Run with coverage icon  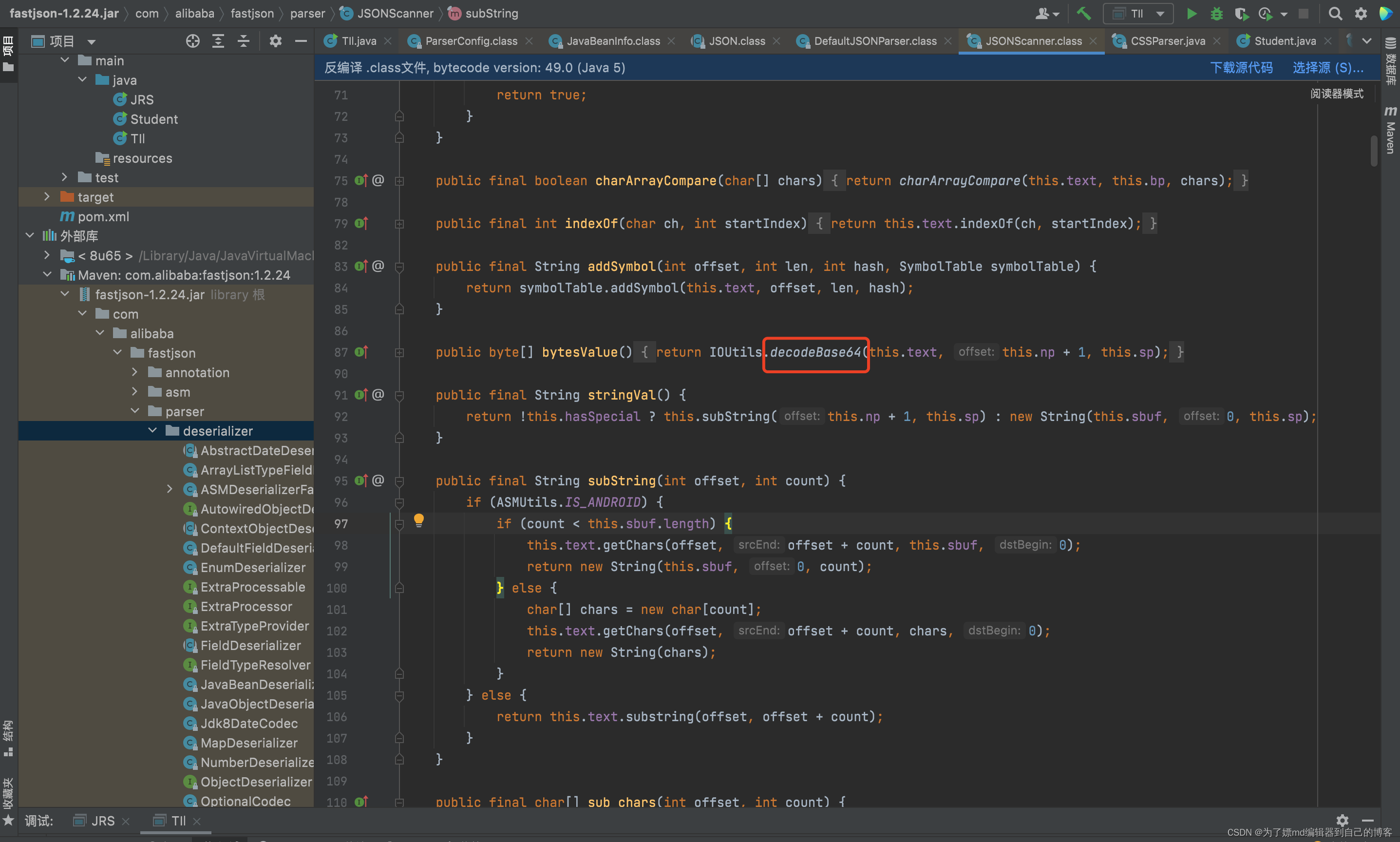tap(1241, 14)
